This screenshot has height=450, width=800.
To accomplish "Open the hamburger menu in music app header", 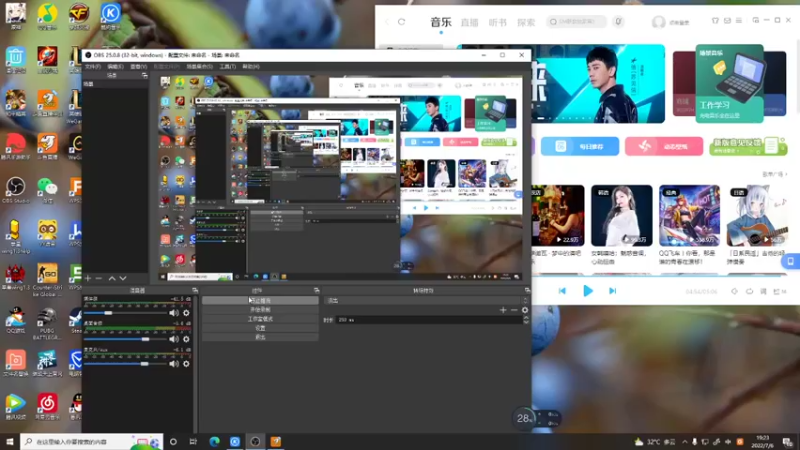I will coord(739,20).
